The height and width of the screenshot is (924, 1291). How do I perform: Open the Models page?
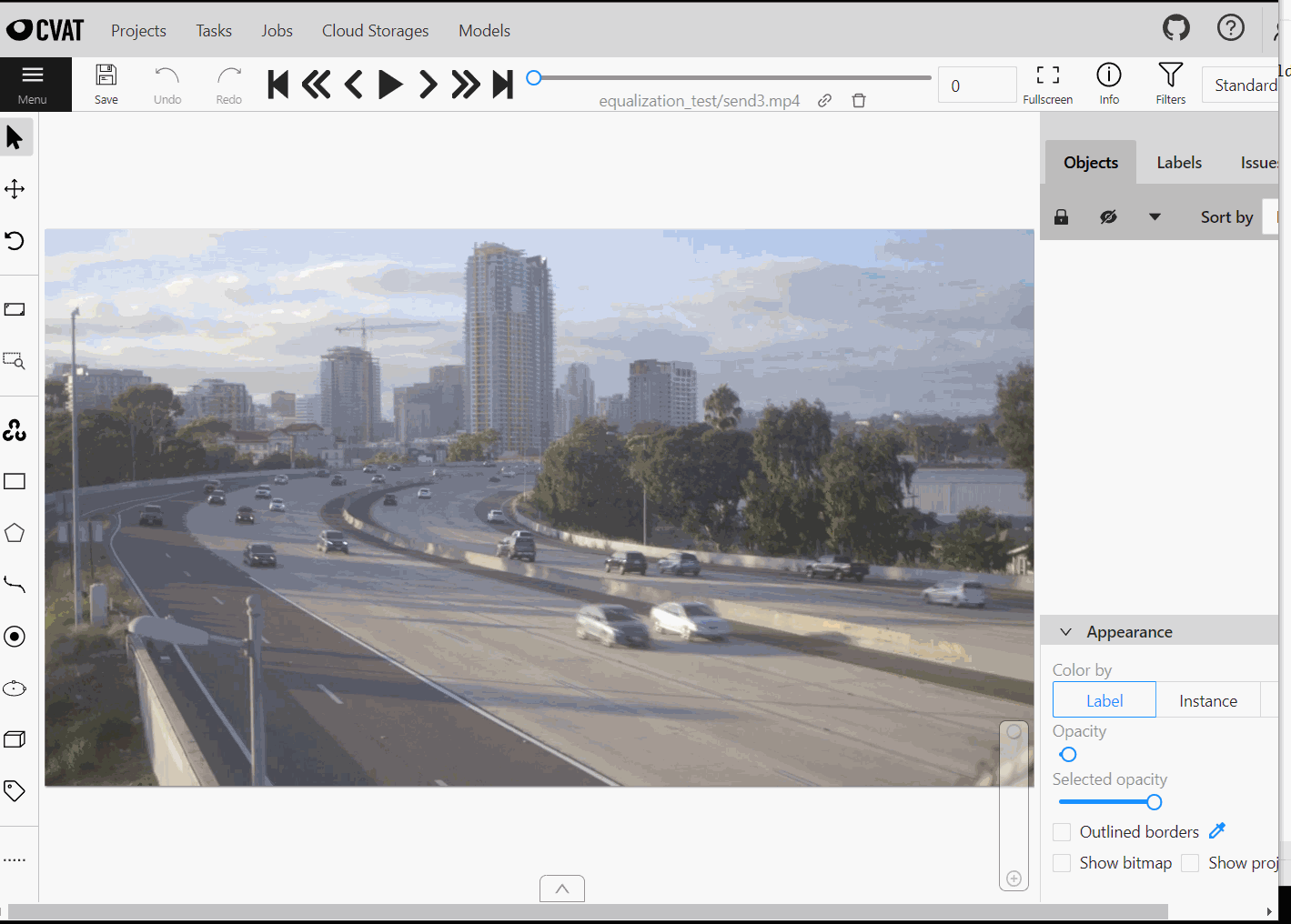(484, 31)
